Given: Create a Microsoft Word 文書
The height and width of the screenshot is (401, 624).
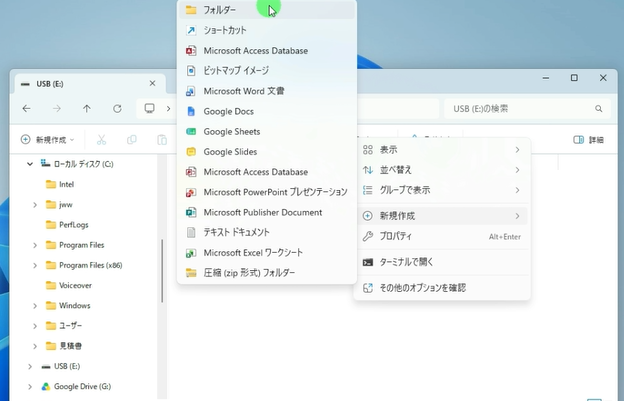Looking at the screenshot, I should [267, 91].
